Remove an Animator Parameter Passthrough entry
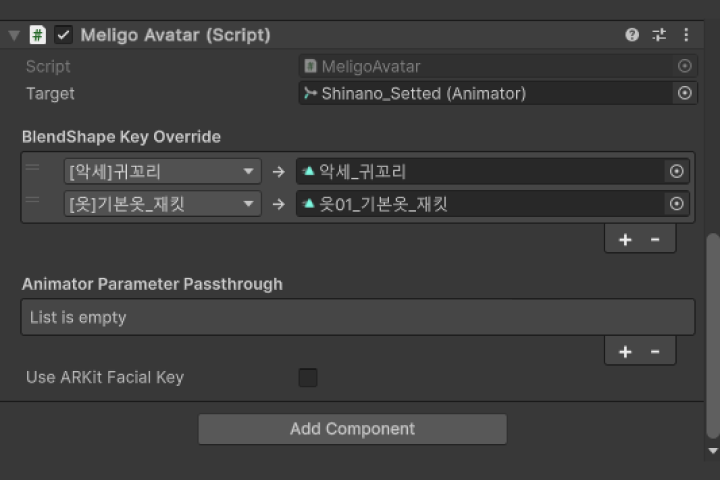 pos(655,352)
